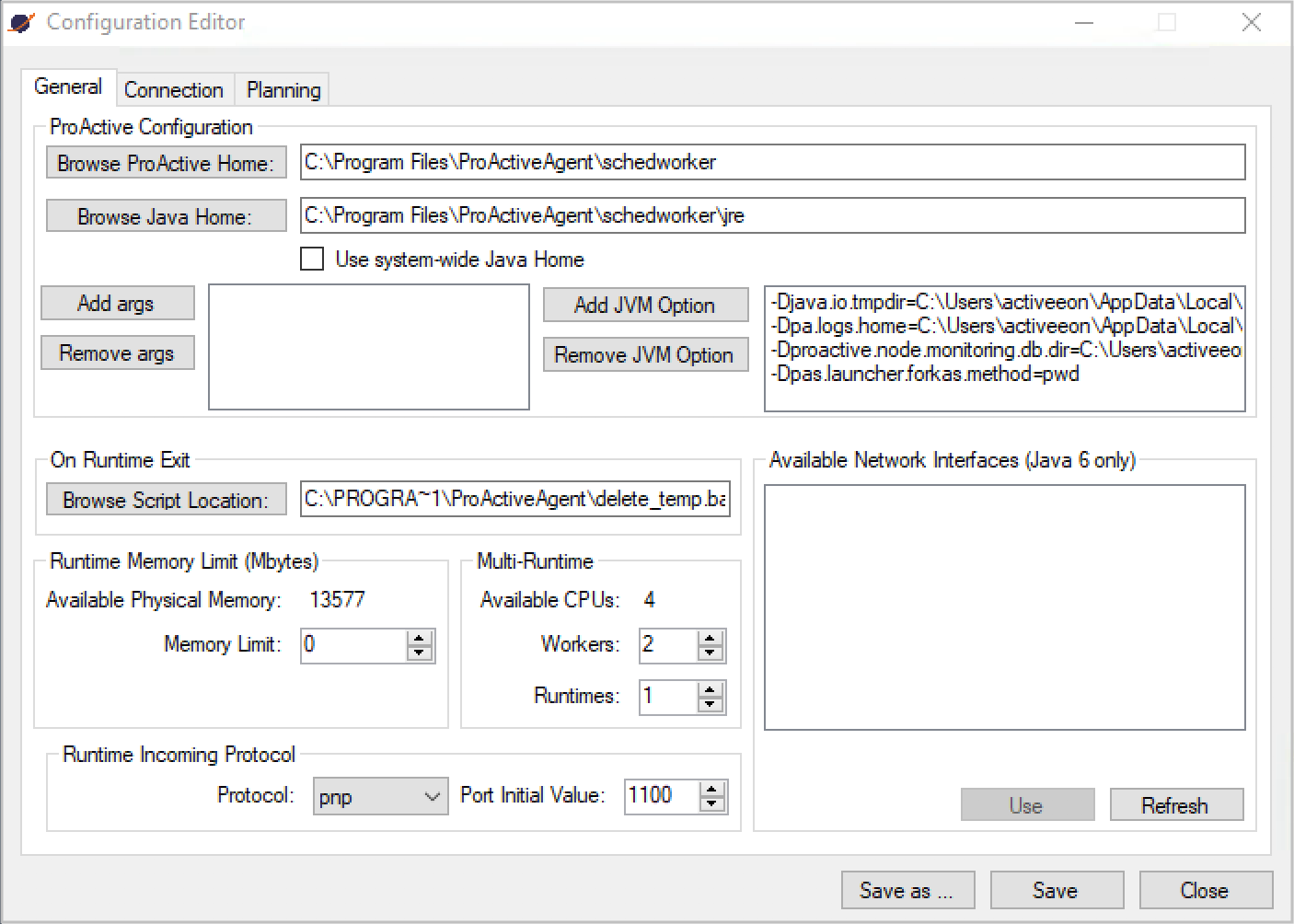Viewport: 1294px width, 924px height.
Task: Select the -Djava.io.tmpdir JVM option
Action: click(x=1007, y=302)
